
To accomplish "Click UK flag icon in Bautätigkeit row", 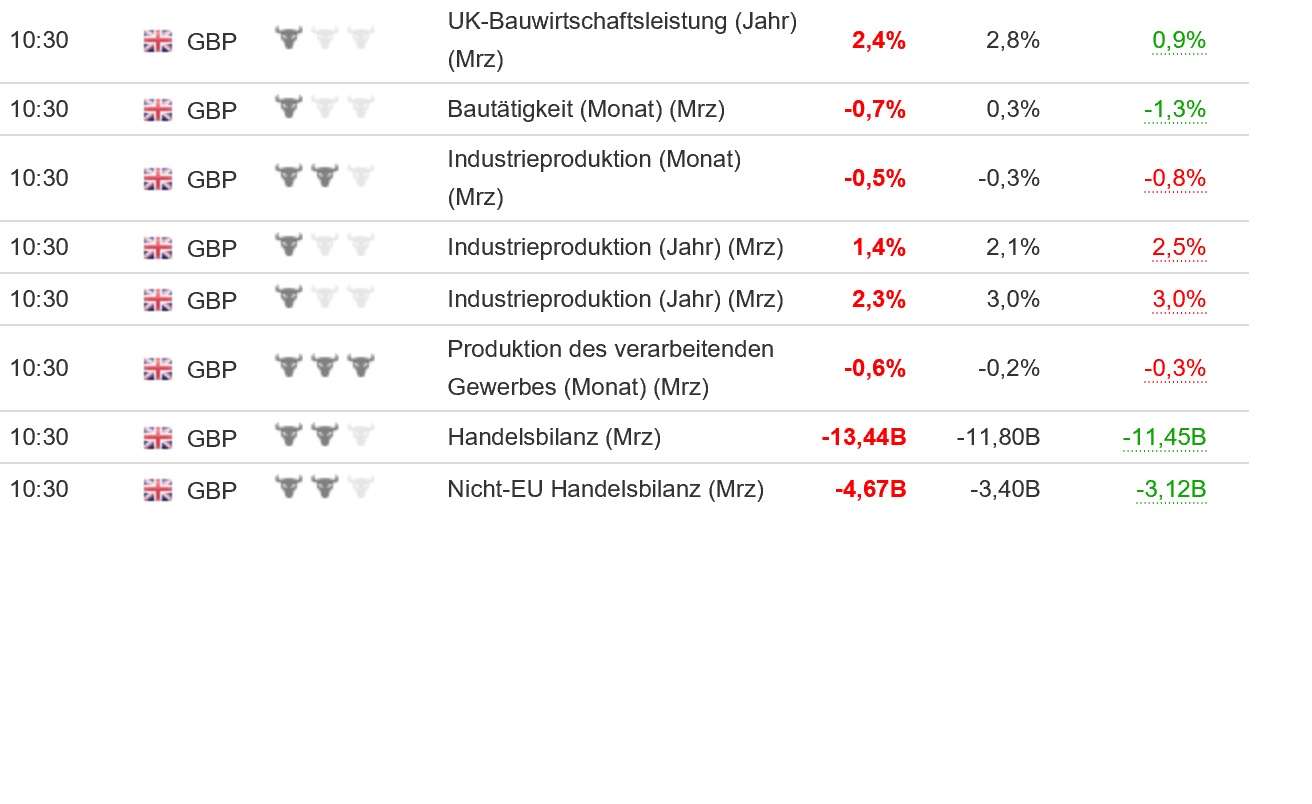I will [x=158, y=109].
